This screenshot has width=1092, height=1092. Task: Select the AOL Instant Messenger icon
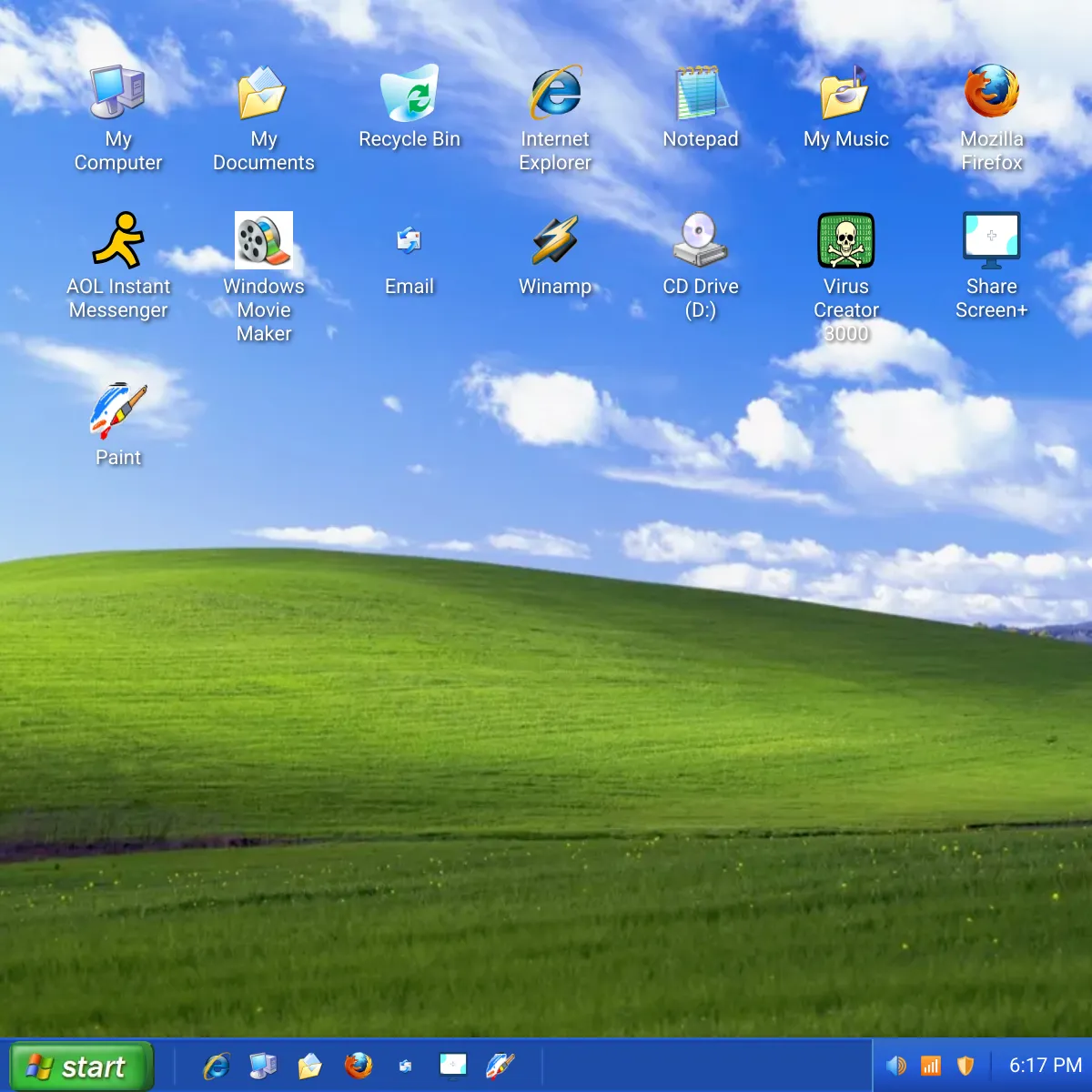click(118, 240)
